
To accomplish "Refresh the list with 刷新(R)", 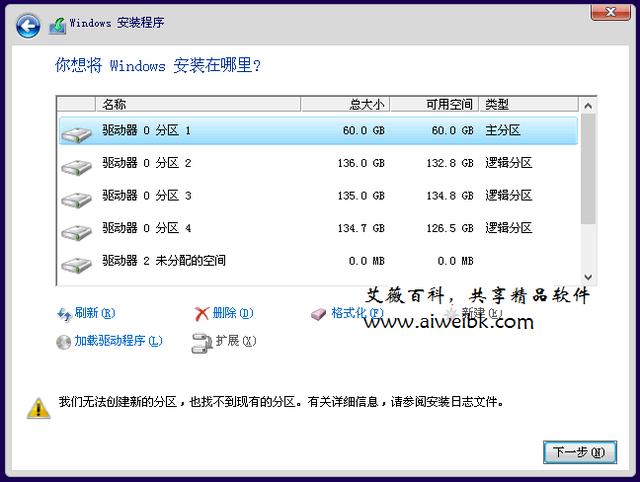I will click(95, 313).
